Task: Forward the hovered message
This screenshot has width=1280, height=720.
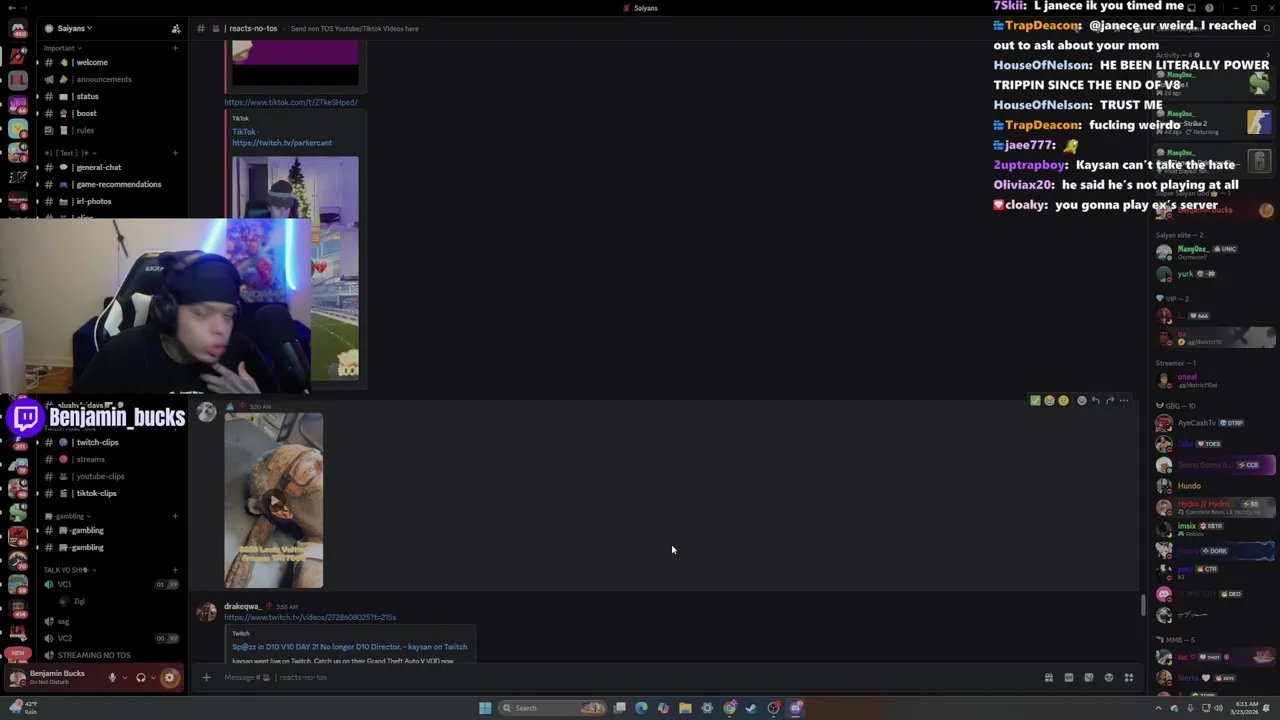Action: click(x=1109, y=401)
